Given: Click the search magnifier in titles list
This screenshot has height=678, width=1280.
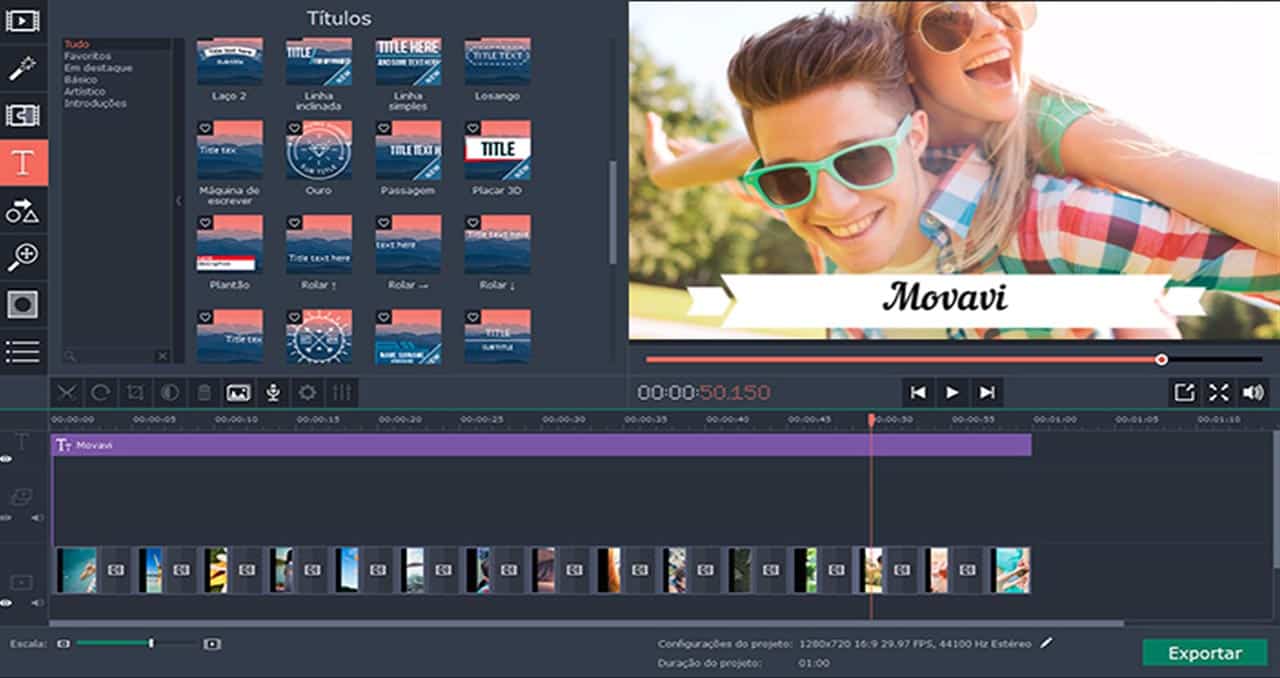Looking at the screenshot, I should [69, 356].
